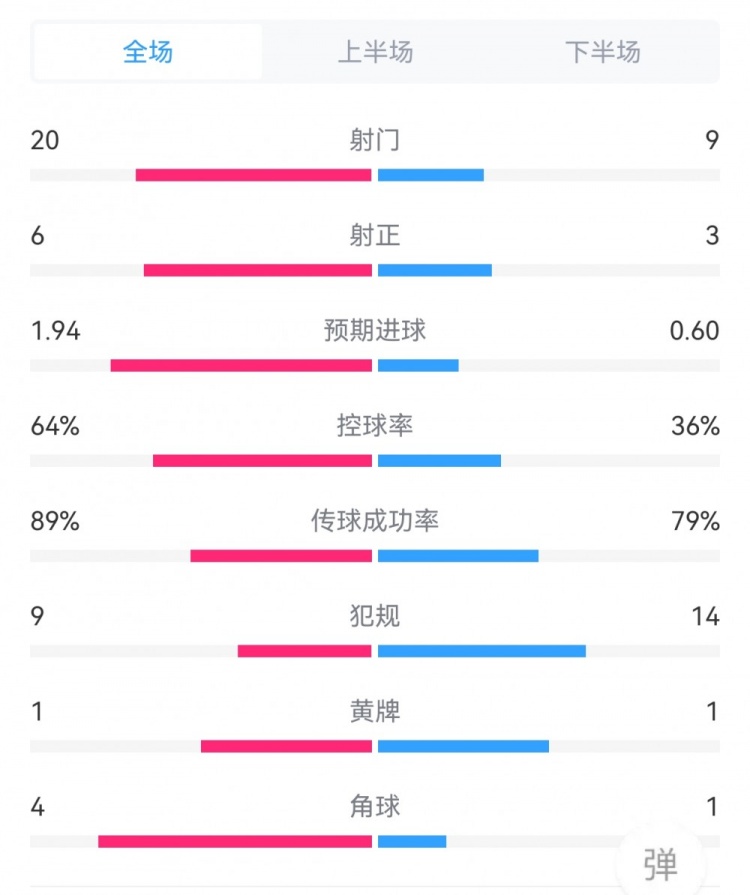
Task: Select the 预期进球 expected goals label
Action: point(375,330)
